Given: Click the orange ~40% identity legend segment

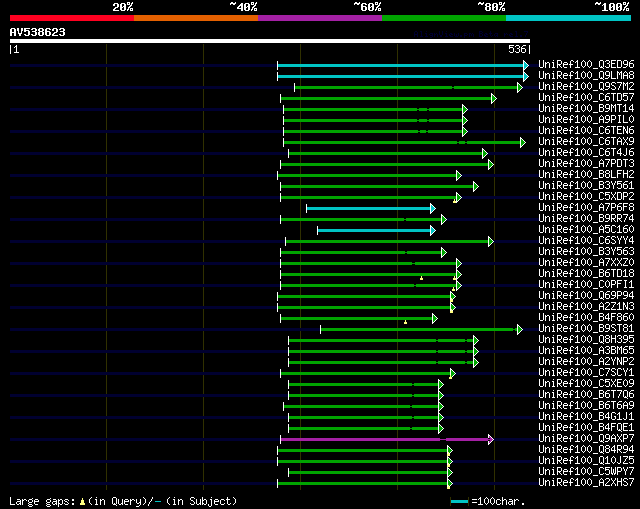Looking at the screenshot, I should 196,18.
